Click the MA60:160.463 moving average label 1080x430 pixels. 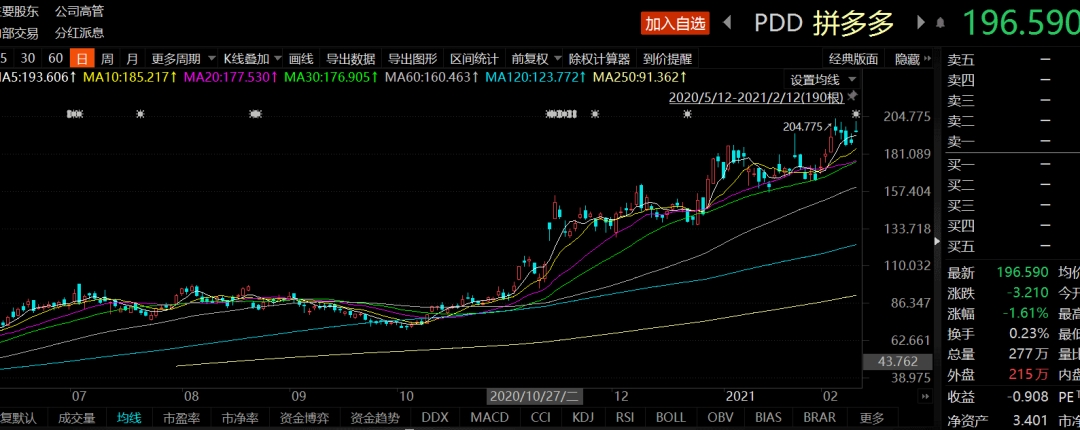point(432,77)
